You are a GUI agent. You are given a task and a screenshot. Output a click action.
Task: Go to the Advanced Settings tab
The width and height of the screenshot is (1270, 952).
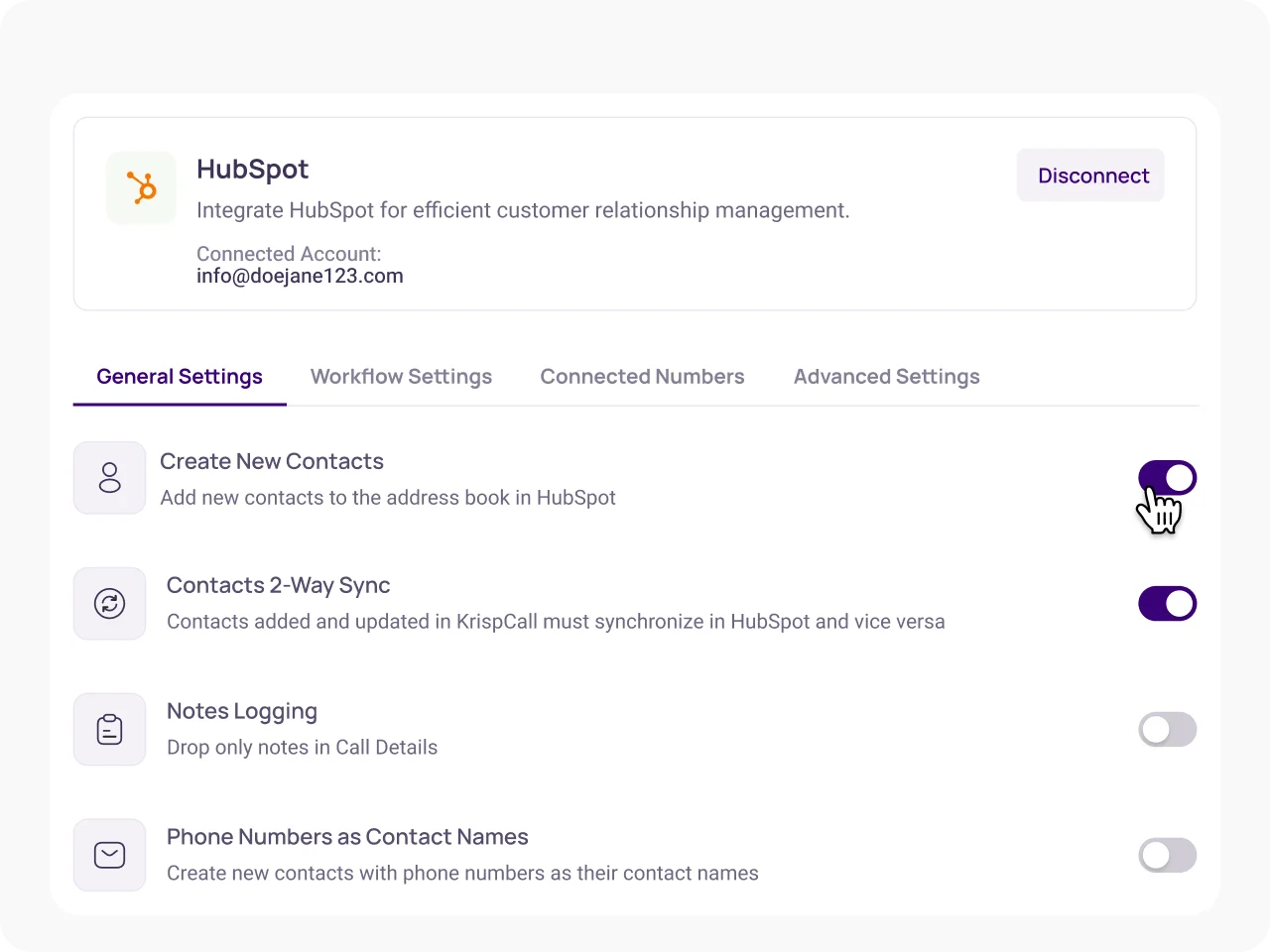[x=886, y=377]
